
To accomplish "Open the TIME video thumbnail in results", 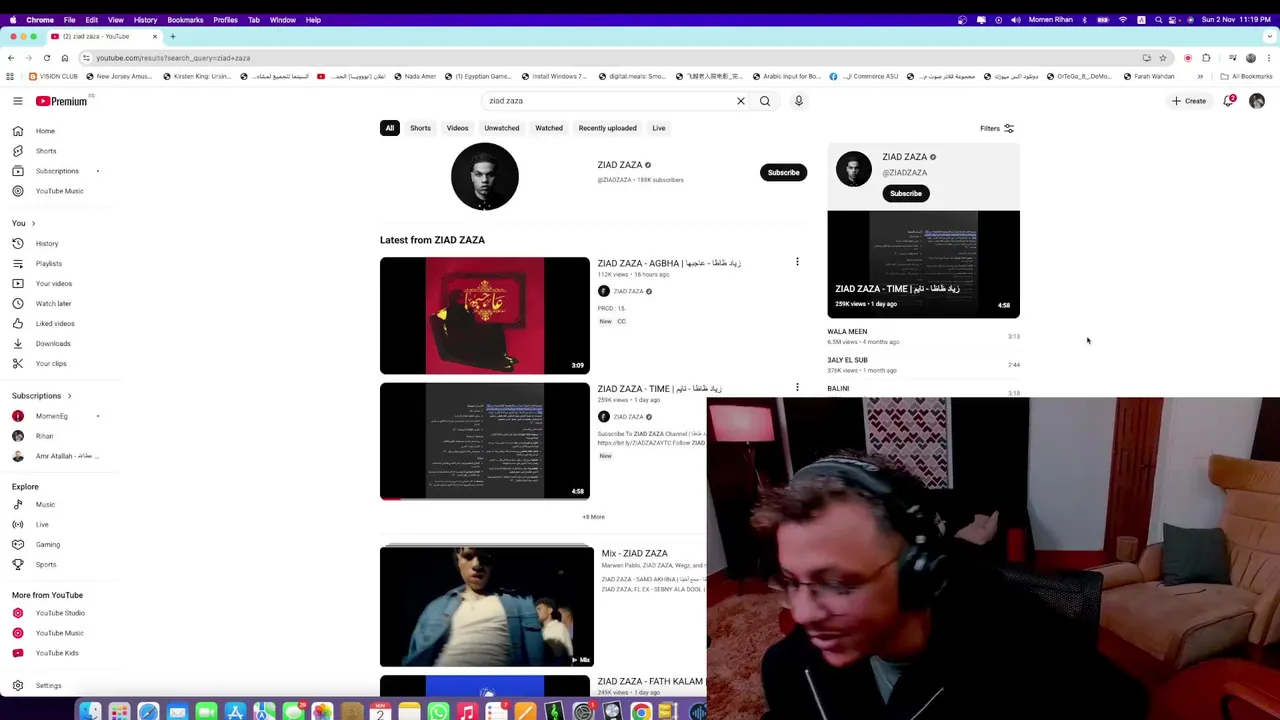I will (x=485, y=441).
